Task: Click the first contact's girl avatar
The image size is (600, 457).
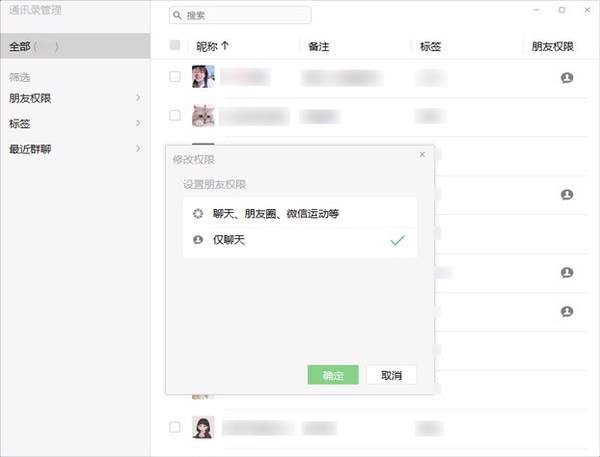Action: click(x=203, y=77)
